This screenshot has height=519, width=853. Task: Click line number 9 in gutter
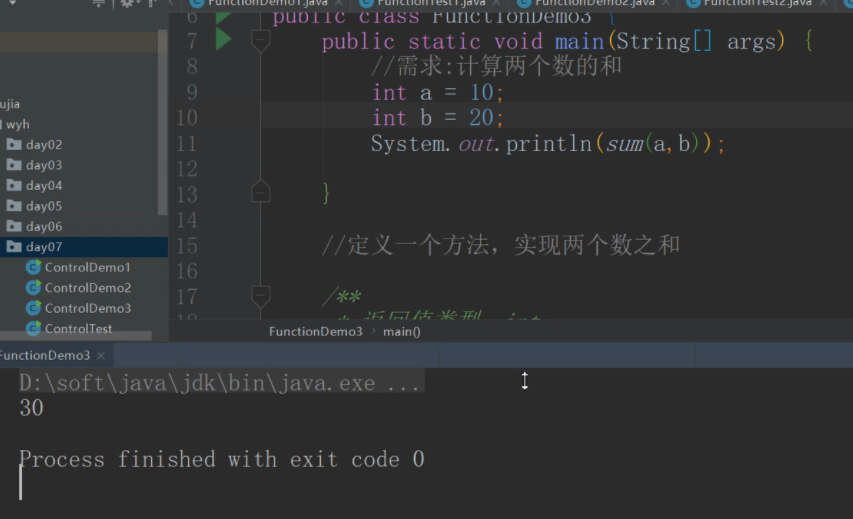[x=192, y=92]
